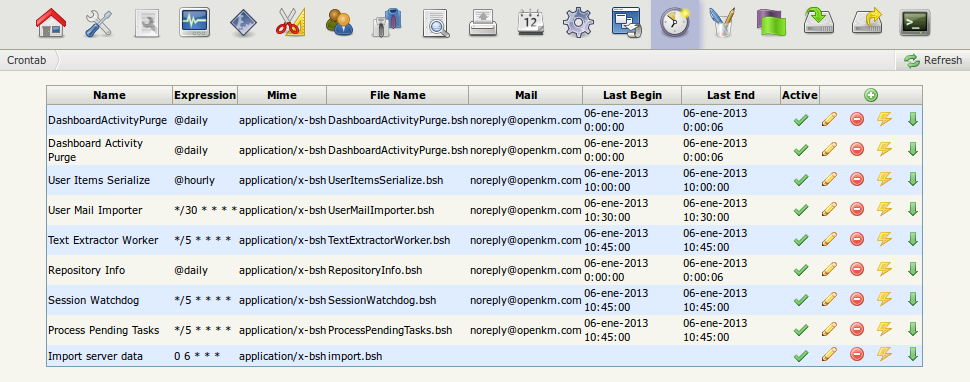Download the User Mail Importer script
This screenshot has height=382, width=970.
912,209
